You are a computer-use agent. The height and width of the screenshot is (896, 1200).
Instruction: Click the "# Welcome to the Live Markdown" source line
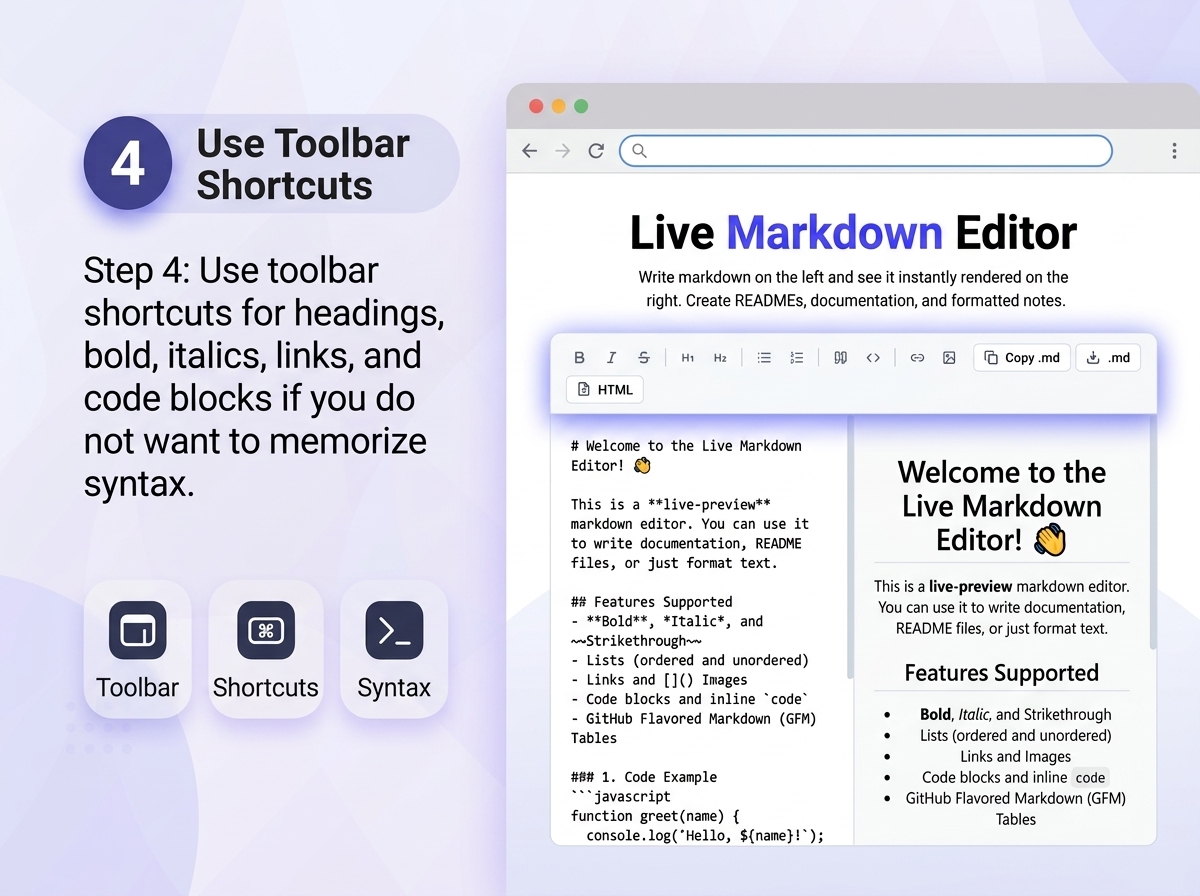pyautogui.click(x=686, y=446)
